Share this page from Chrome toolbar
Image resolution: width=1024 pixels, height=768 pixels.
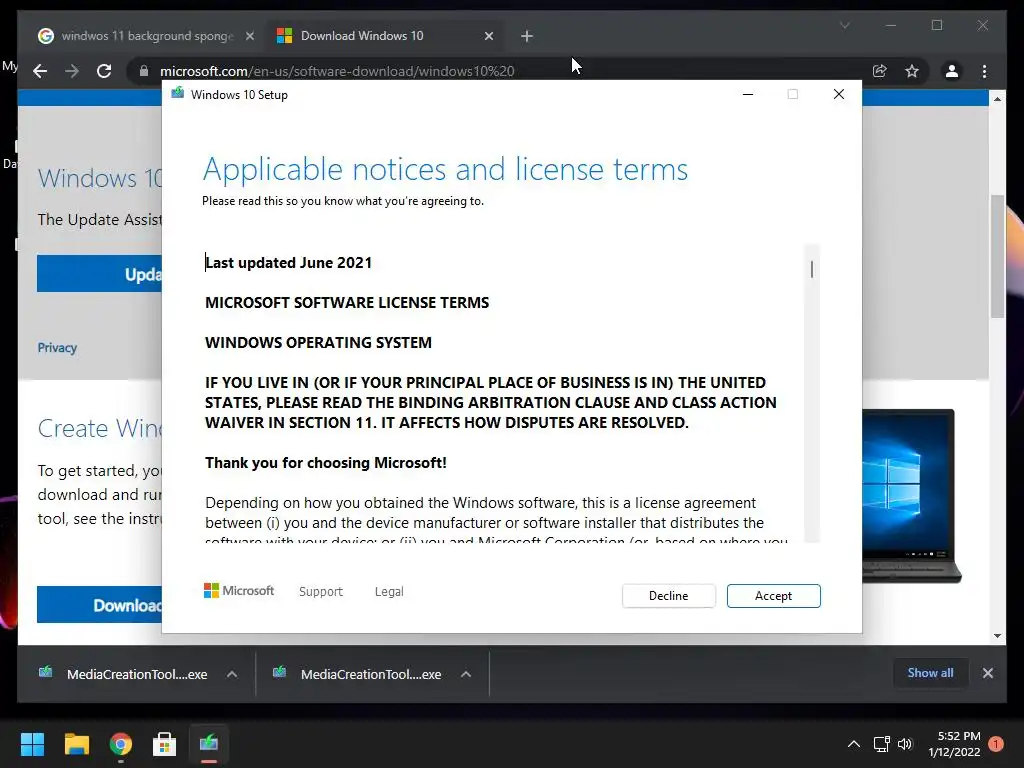(880, 71)
